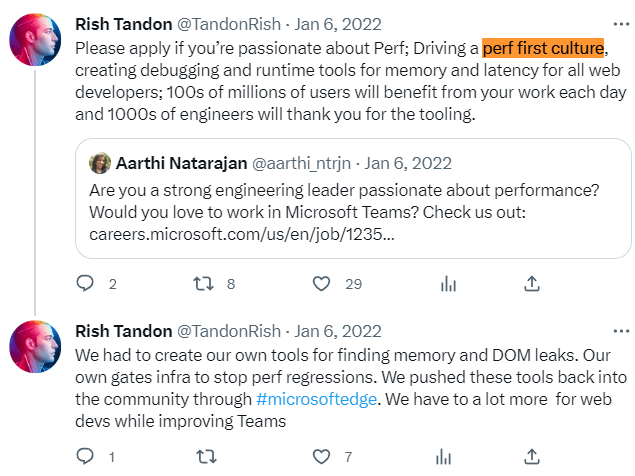Viewport: 635px width, 476px height.
Task: Open Rish Tandon avatar on first tweet
Action: tap(35, 40)
